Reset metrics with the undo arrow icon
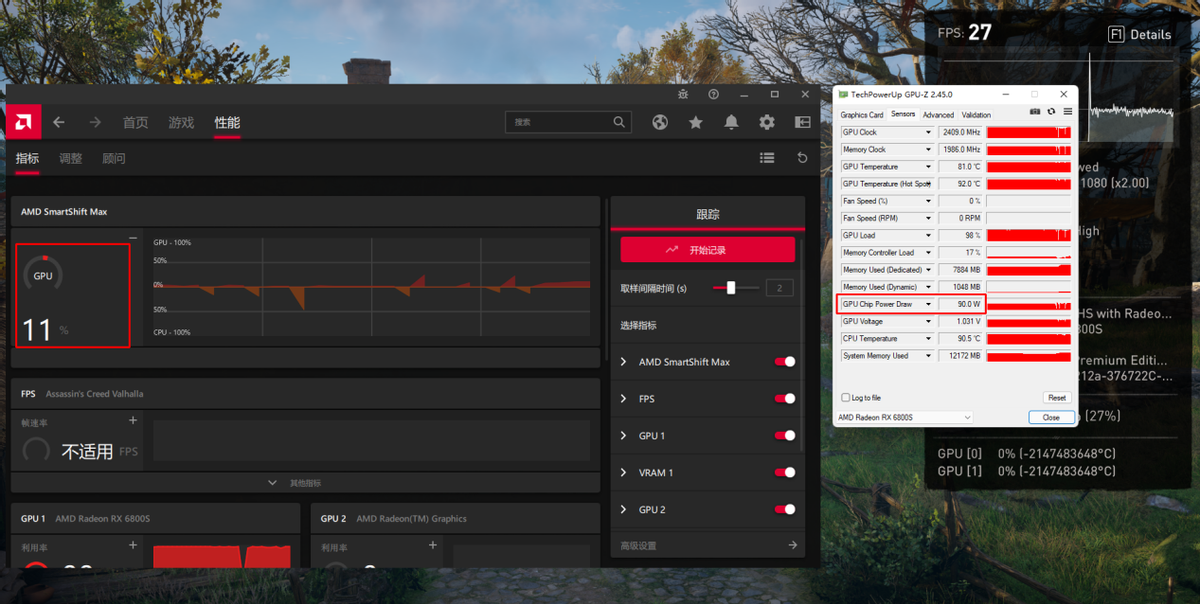 tap(802, 158)
